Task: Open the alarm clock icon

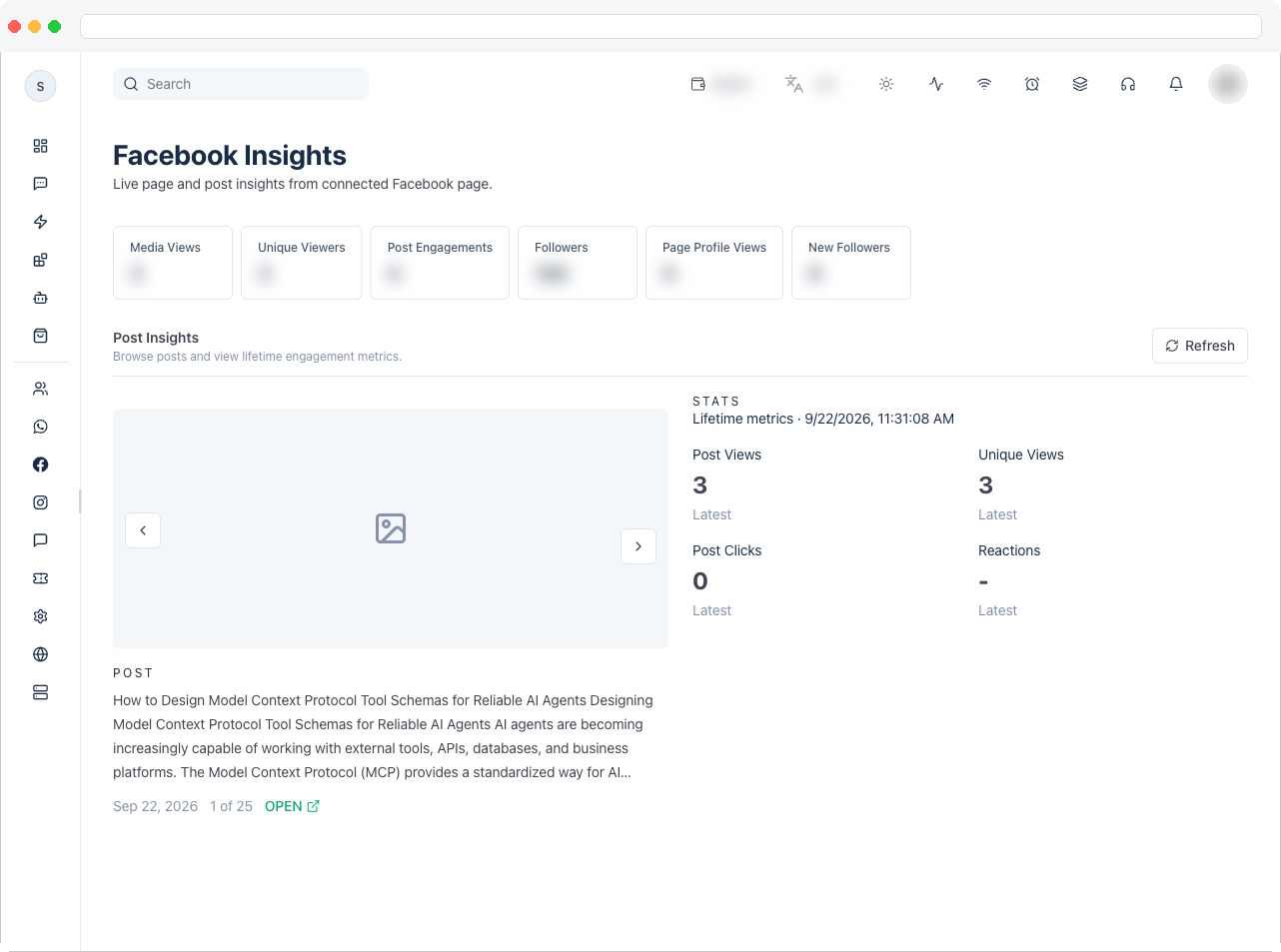Action: pos(1032,84)
